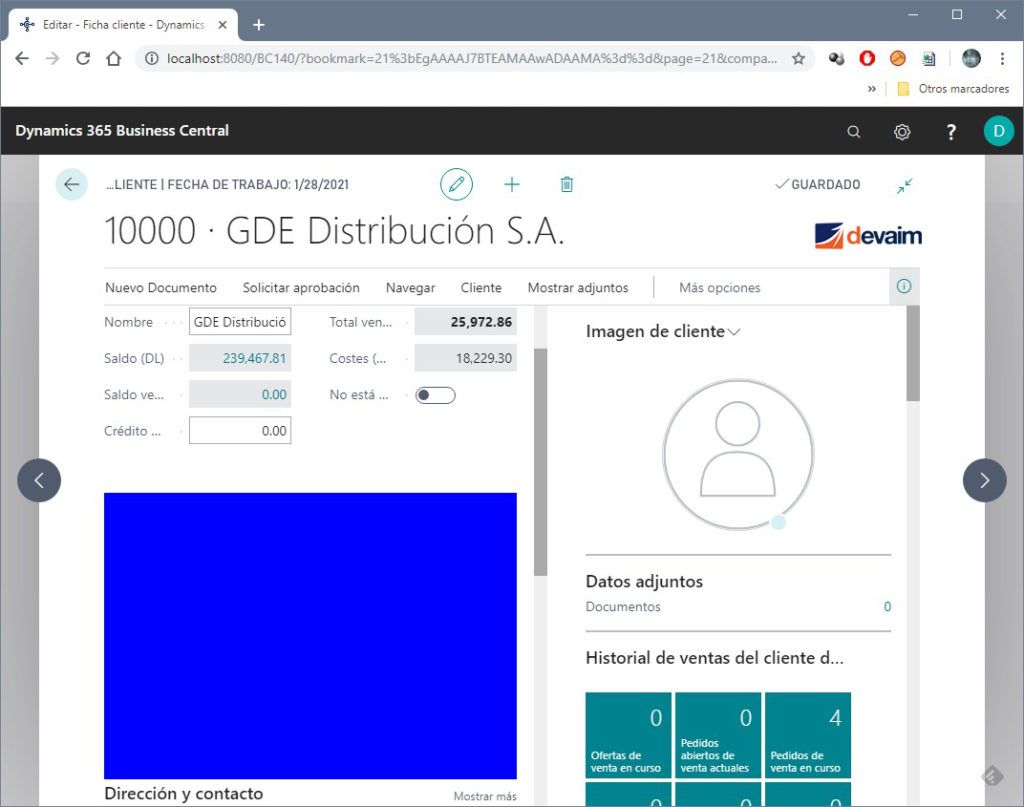
Task: Click the plus icon to create new customer
Action: pos(512,185)
